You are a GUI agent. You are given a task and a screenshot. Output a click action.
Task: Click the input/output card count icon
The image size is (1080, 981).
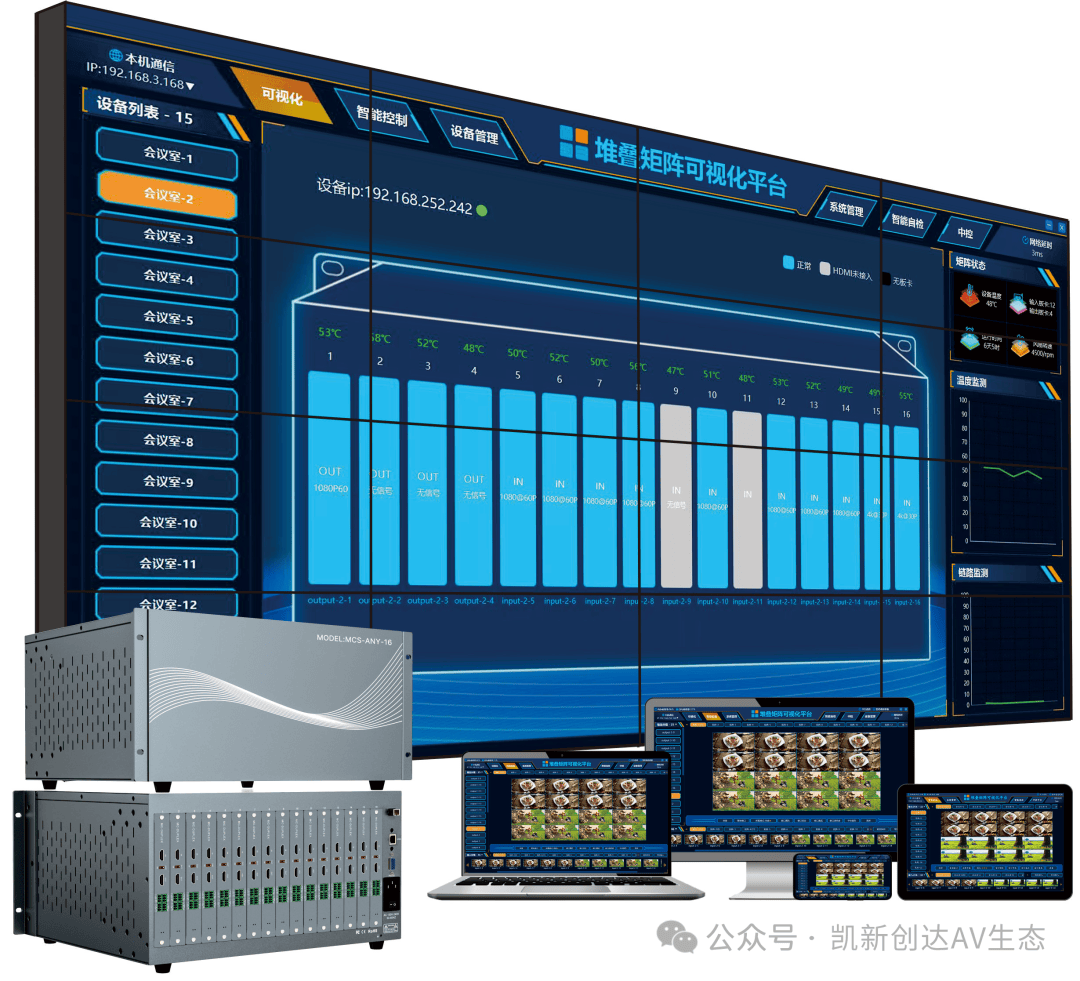pyautogui.click(x=1017, y=303)
